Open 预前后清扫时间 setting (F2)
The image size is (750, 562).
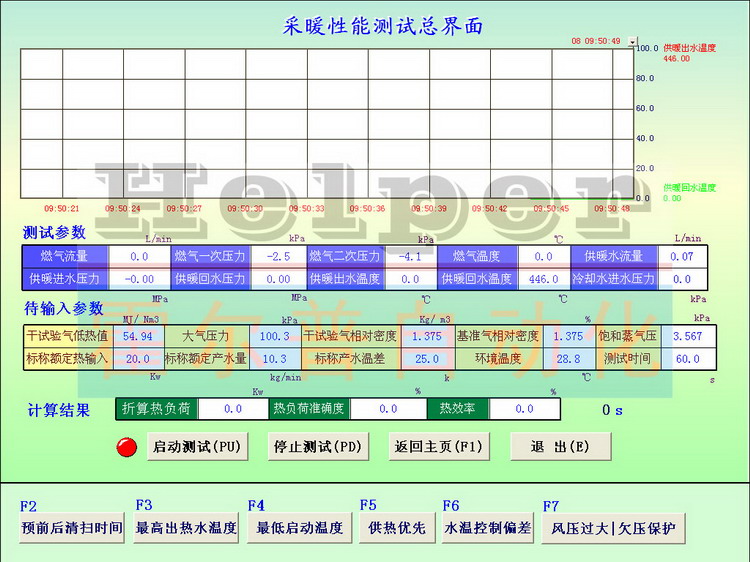tap(72, 528)
